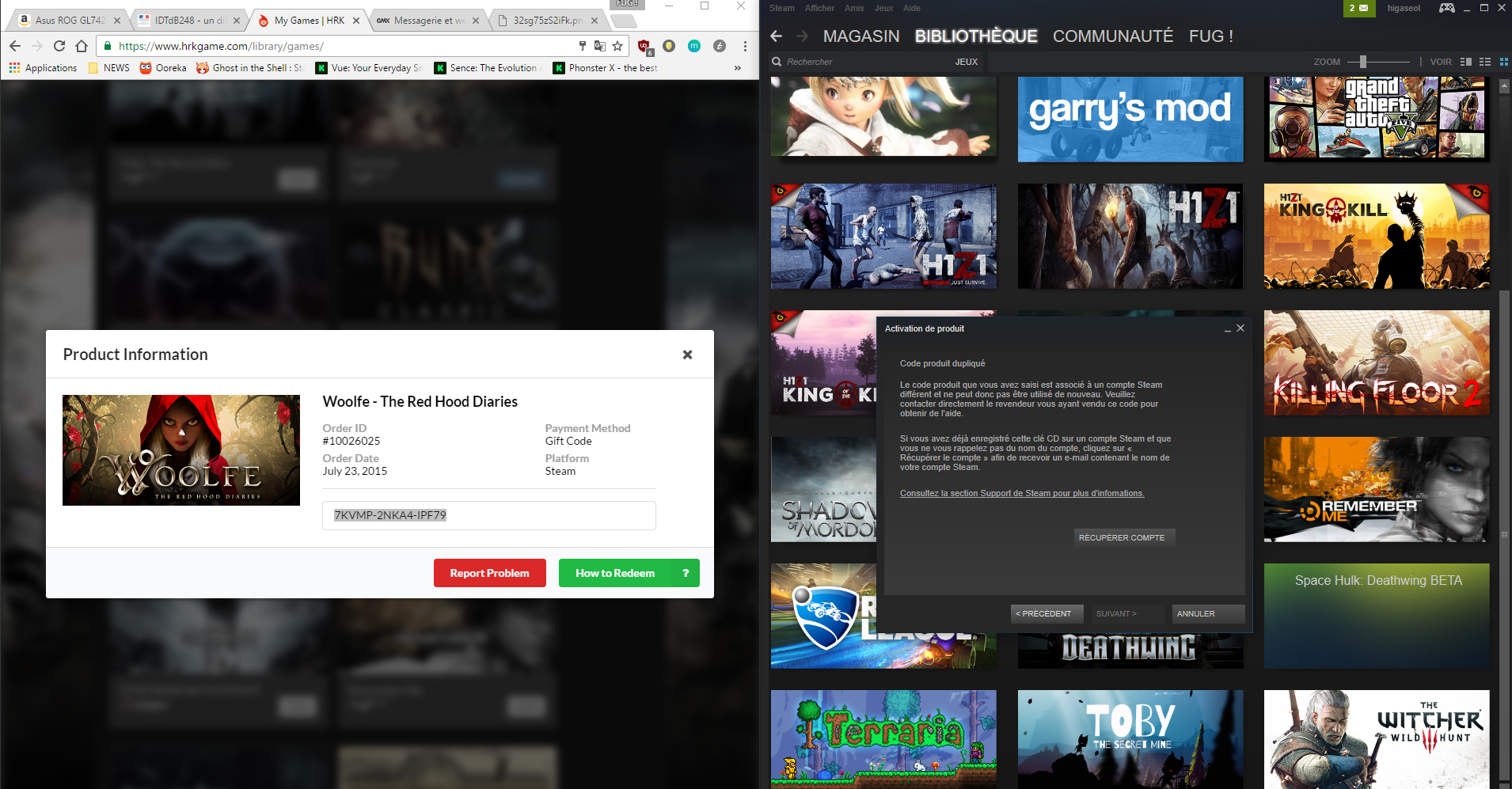Image resolution: width=1512 pixels, height=789 pixels.
Task: Switch to detail view in VOIR
Action: 1466,62
